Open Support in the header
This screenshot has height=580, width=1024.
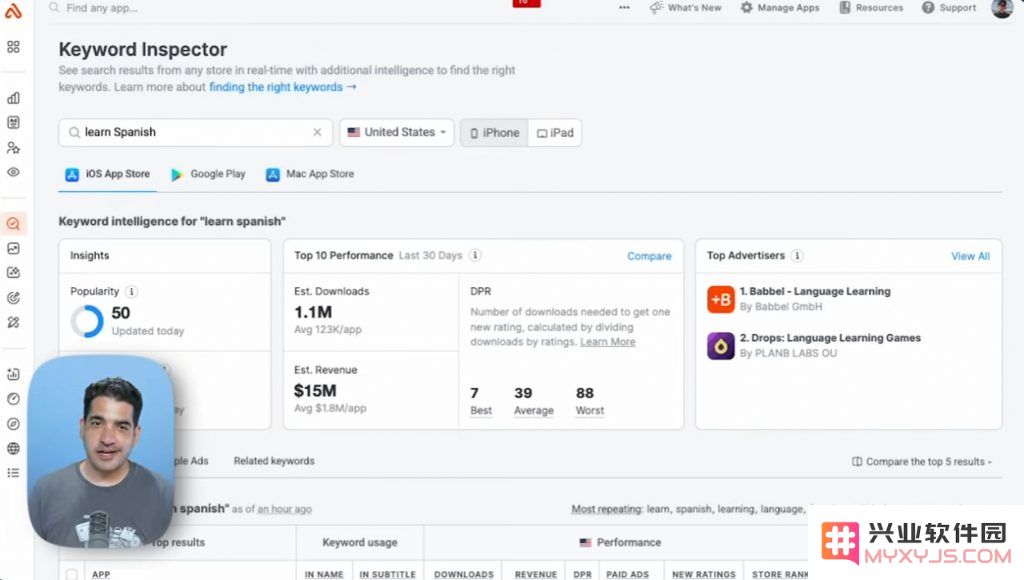pos(949,8)
